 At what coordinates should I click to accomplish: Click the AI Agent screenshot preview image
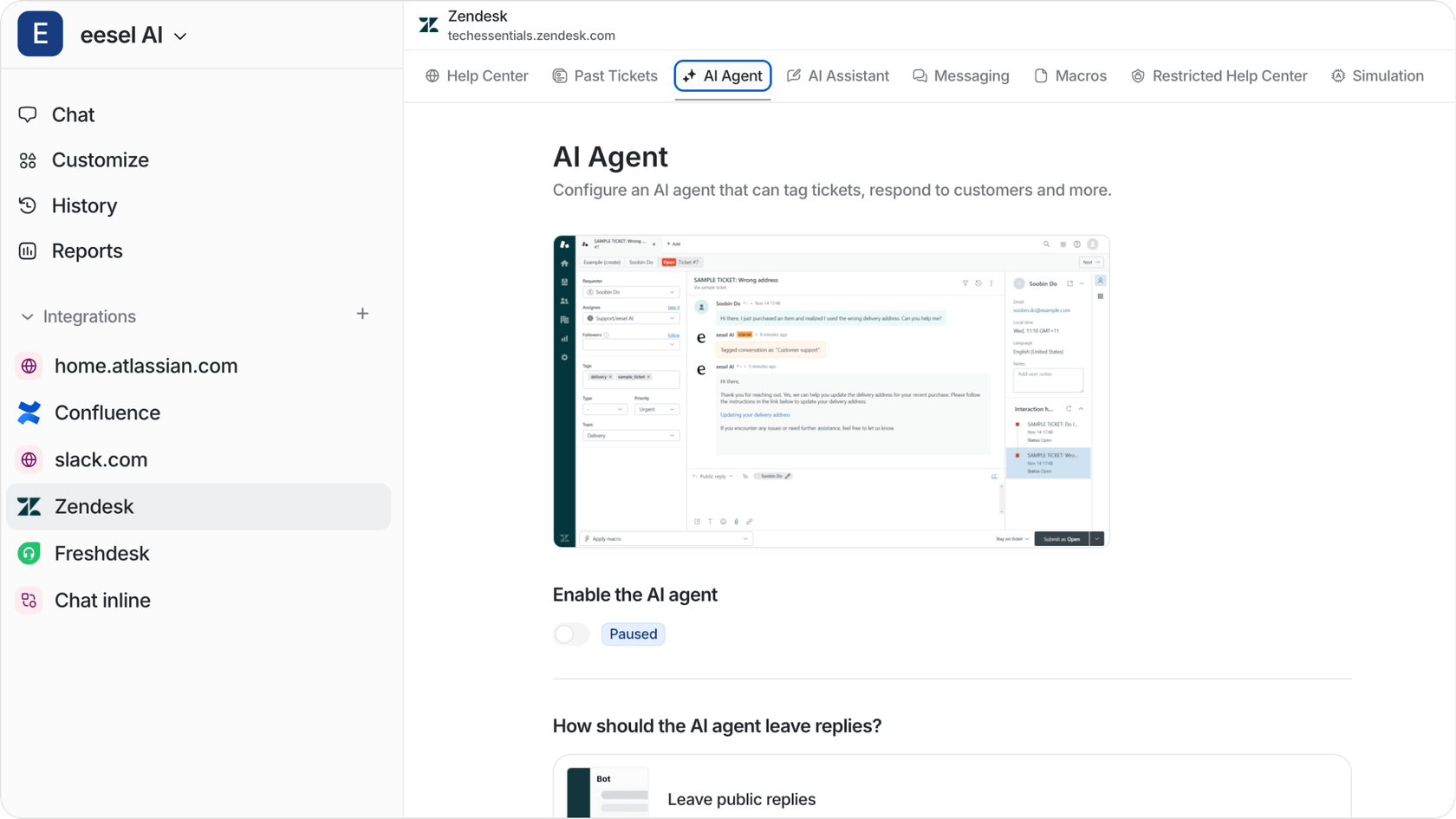[x=831, y=390]
